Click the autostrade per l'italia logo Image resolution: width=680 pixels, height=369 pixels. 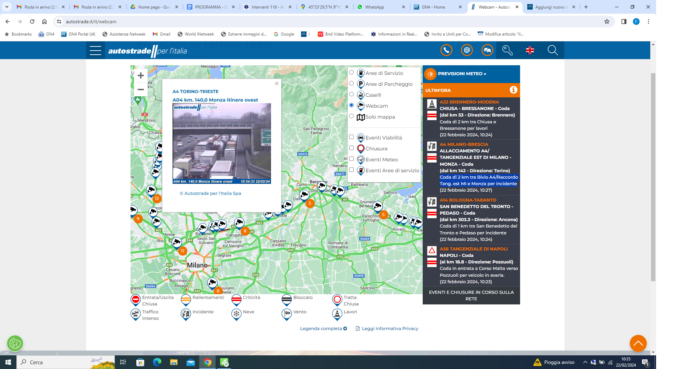click(x=147, y=51)
